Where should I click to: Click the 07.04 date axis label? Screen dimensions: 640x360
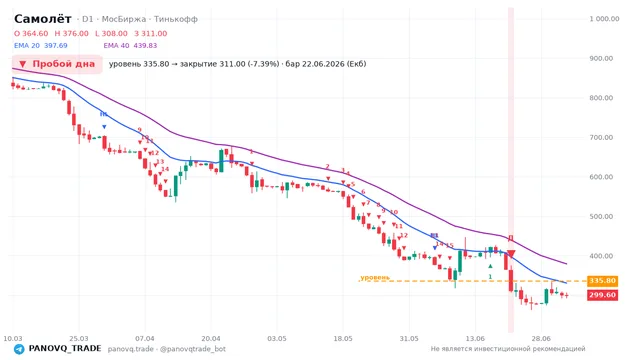(x=145, y=339)
